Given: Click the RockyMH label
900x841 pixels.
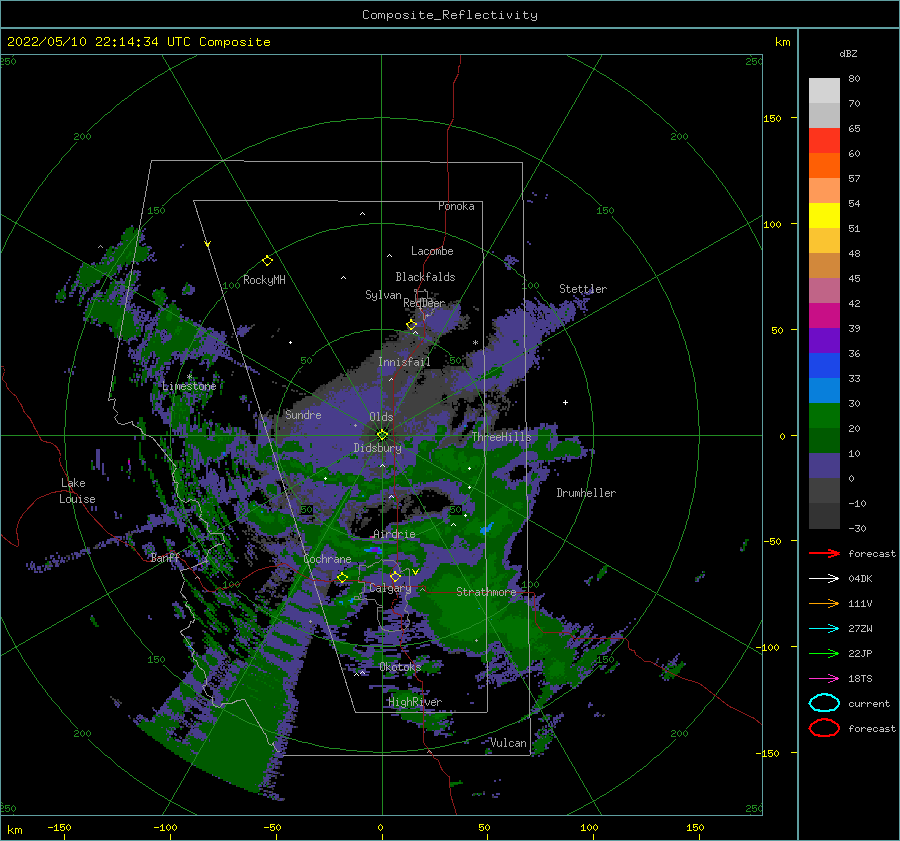Looking at the screenshot, I should coord(264,280).
